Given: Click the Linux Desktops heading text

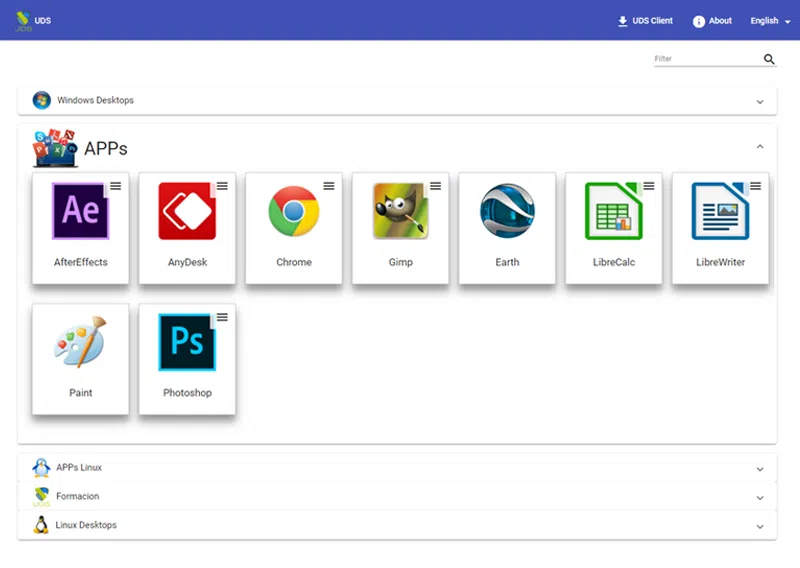Looking at the screenshot, I should [x=86, y=525].
